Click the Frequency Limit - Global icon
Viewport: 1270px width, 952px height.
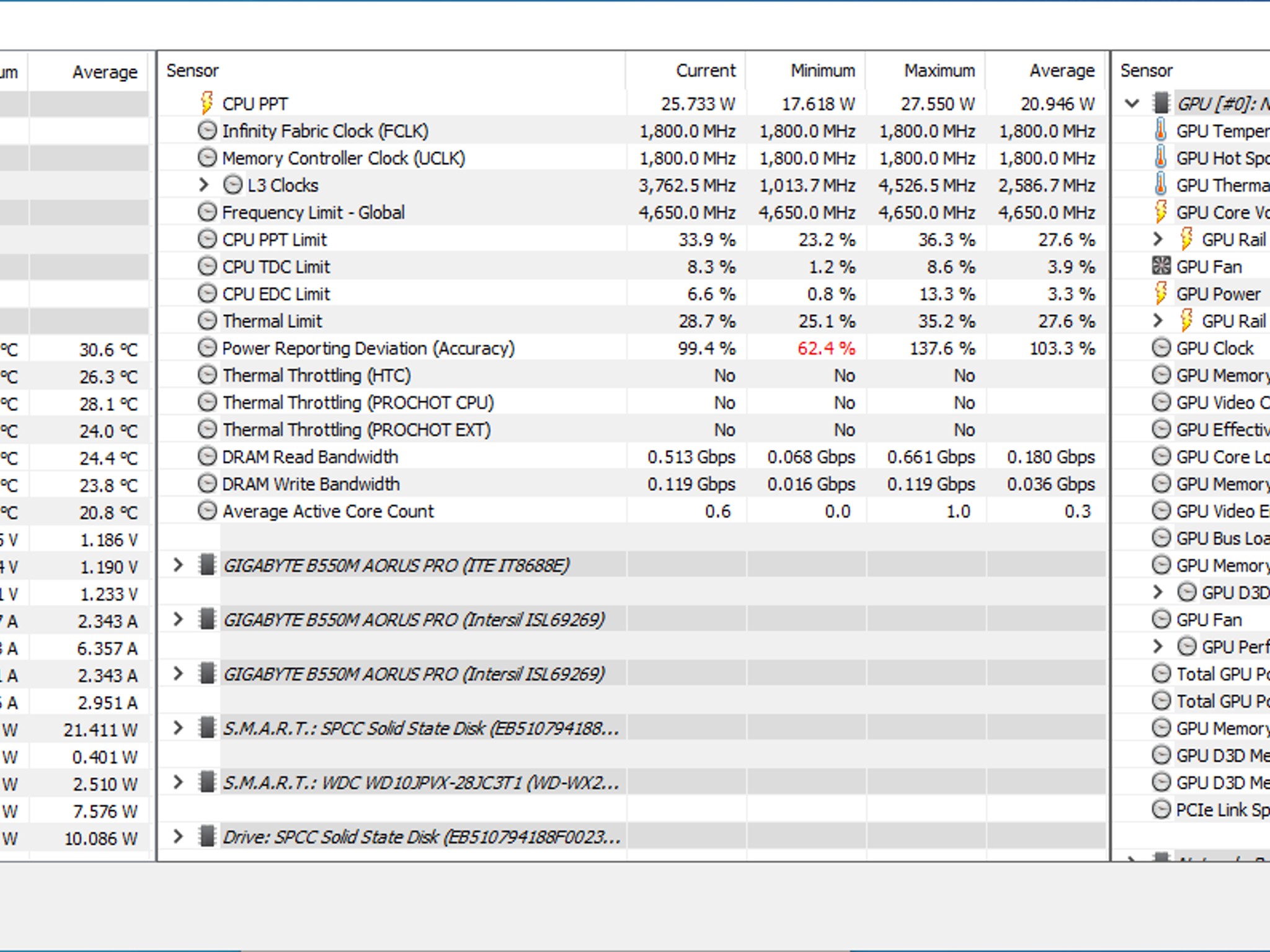[207, 212]
